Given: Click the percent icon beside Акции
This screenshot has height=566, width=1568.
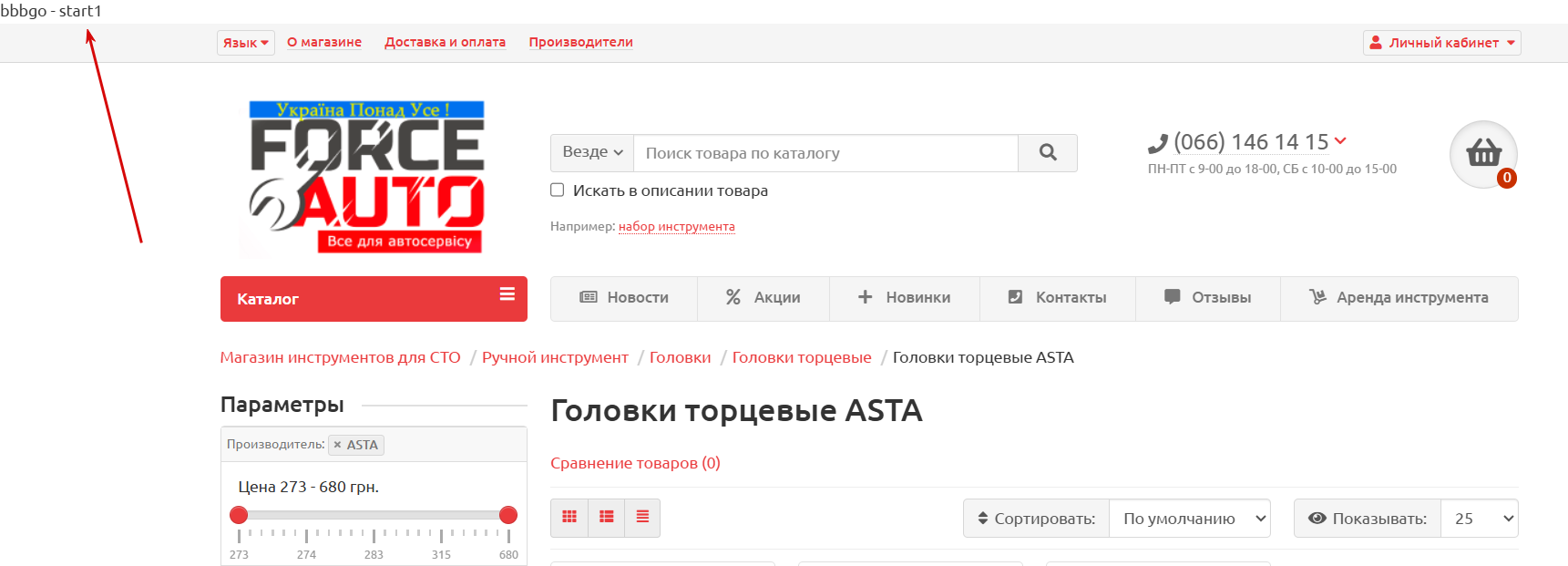Looking at the screenshot, I should click(733, 297).
